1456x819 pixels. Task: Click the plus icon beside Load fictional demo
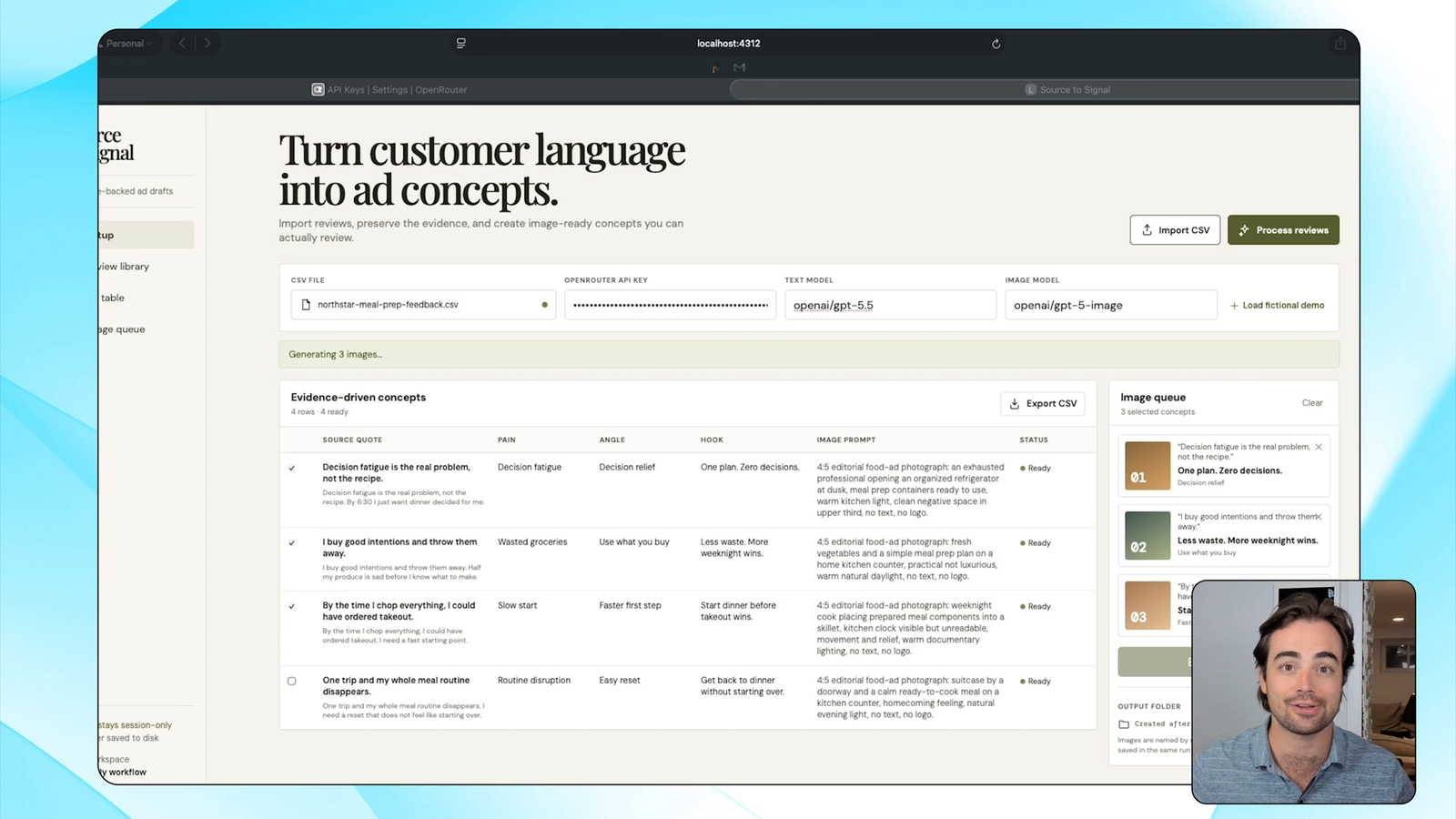[x=1234, y=306]
